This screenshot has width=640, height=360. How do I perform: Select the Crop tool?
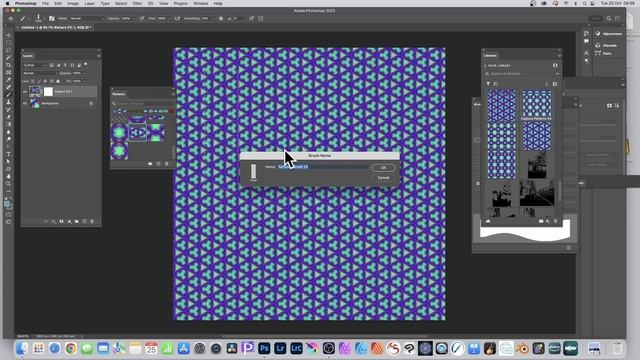pos(9,65)
